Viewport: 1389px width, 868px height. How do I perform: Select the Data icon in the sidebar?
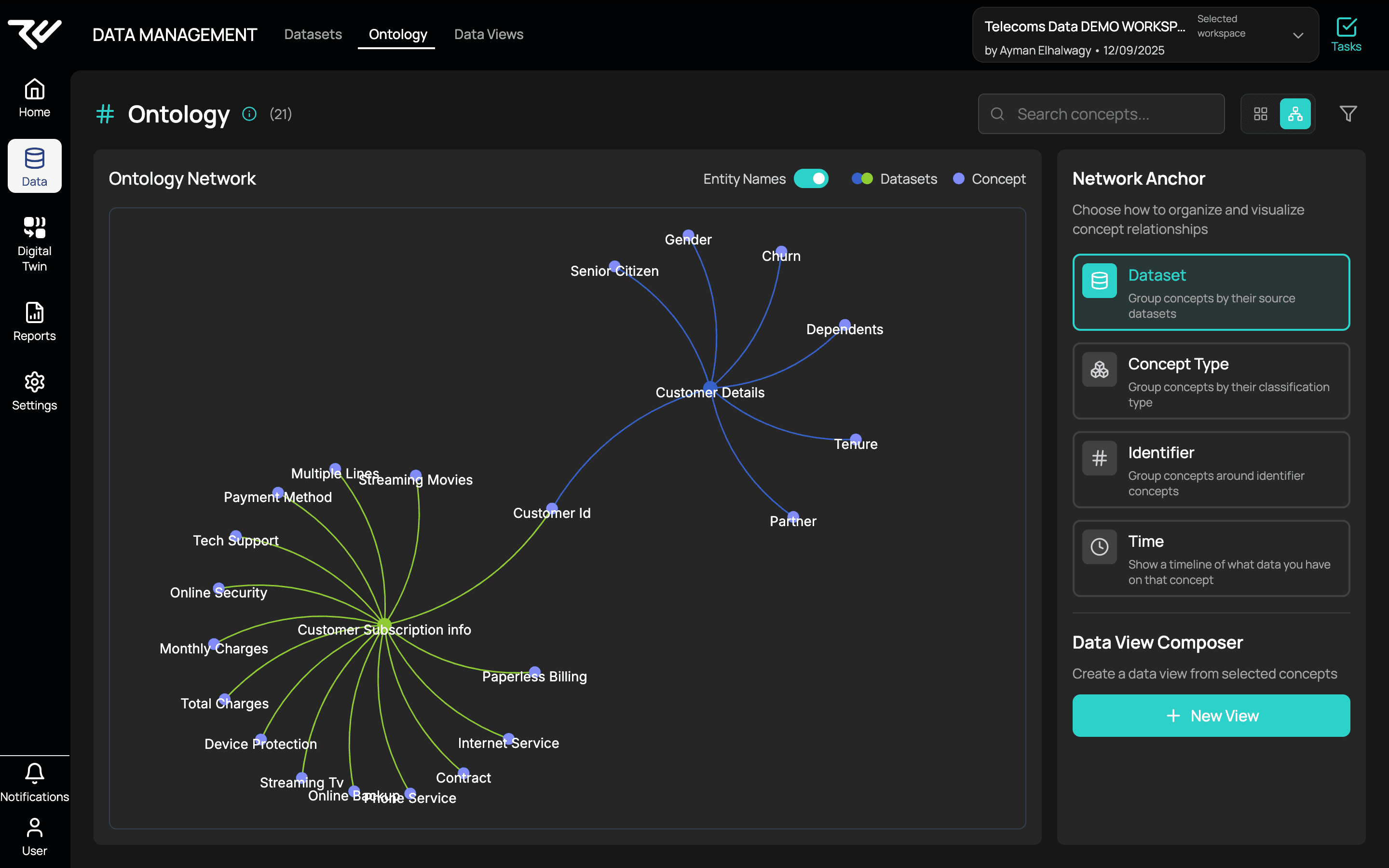(x=34, y=165)
